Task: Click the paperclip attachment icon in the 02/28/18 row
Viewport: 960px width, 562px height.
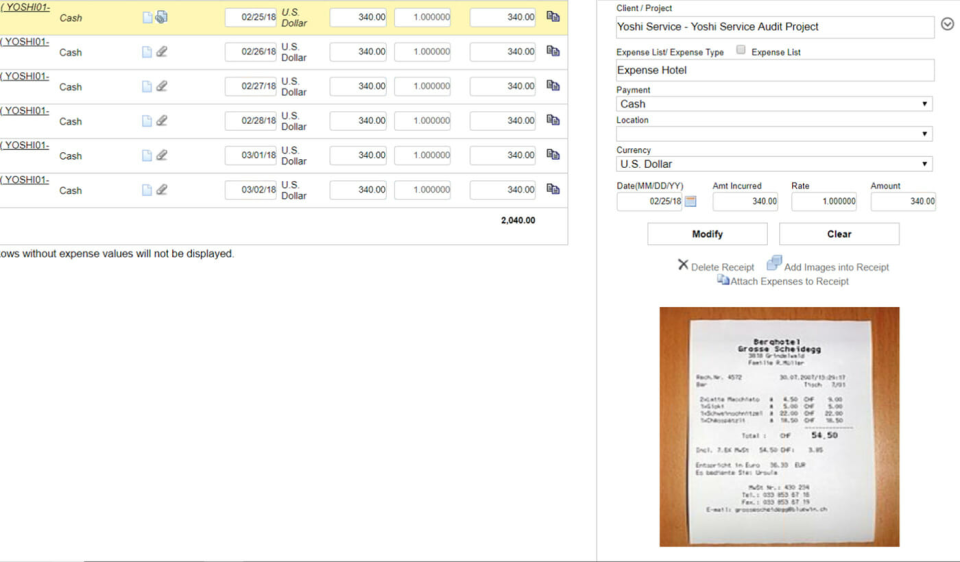Action: pyautogui.click(x=162, y=120)
